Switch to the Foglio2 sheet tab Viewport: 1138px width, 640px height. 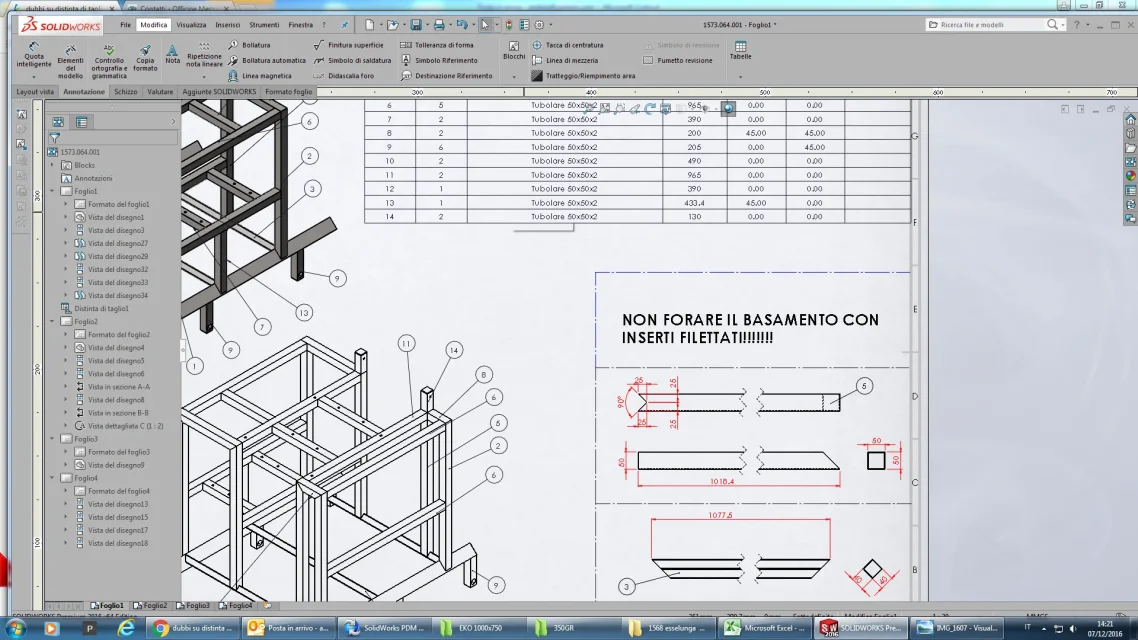pyautogui.click(x=151, y=605)
